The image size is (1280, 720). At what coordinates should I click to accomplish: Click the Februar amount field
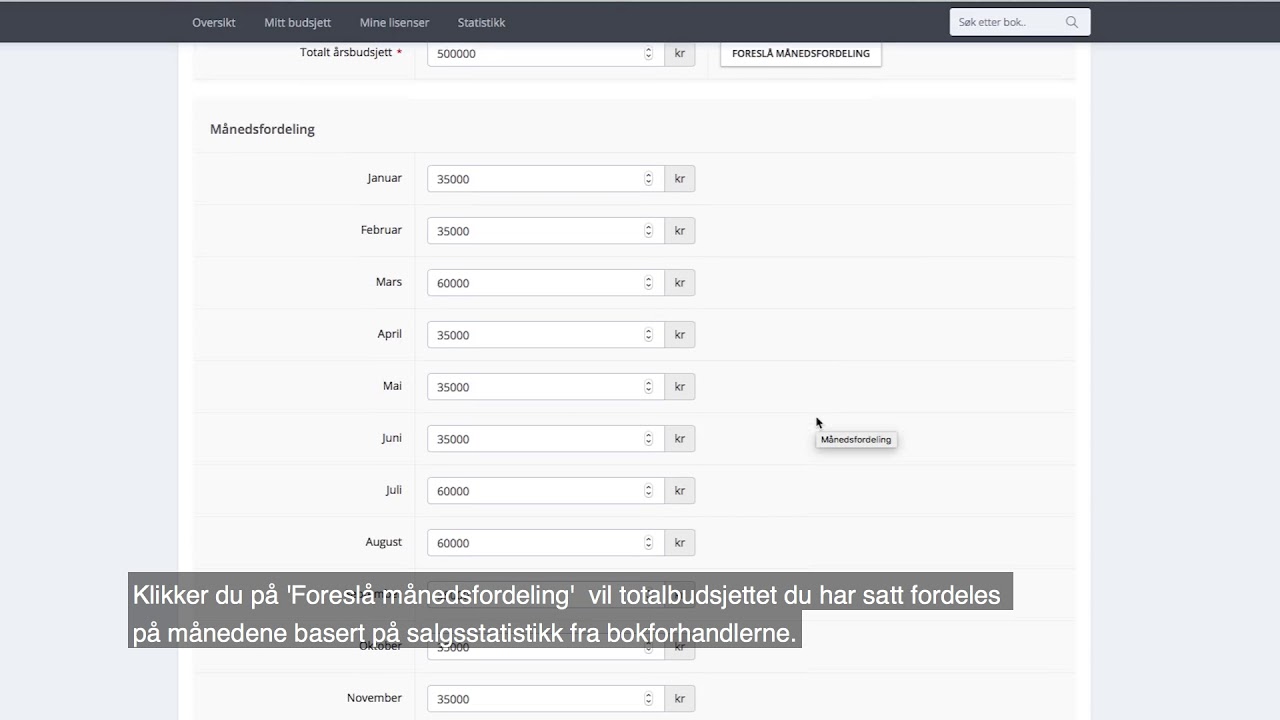546,231
